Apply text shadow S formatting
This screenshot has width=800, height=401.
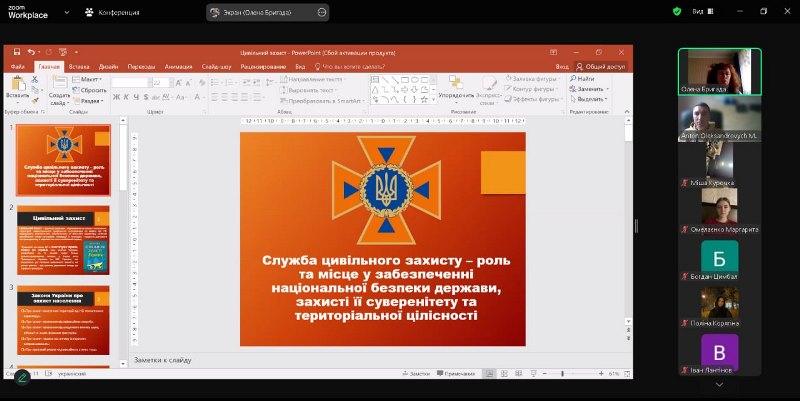tap(146, 97)
